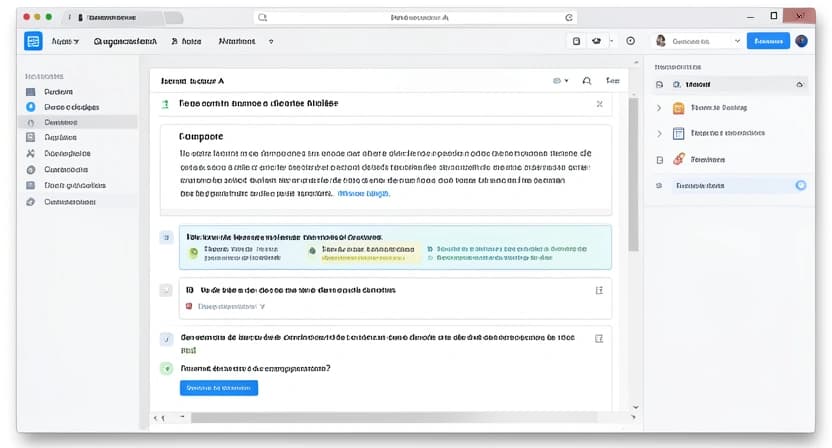The image size is (832, 448).
Task: Click the red square color tag
Action: pyautogui.click(x=189, y=306)
